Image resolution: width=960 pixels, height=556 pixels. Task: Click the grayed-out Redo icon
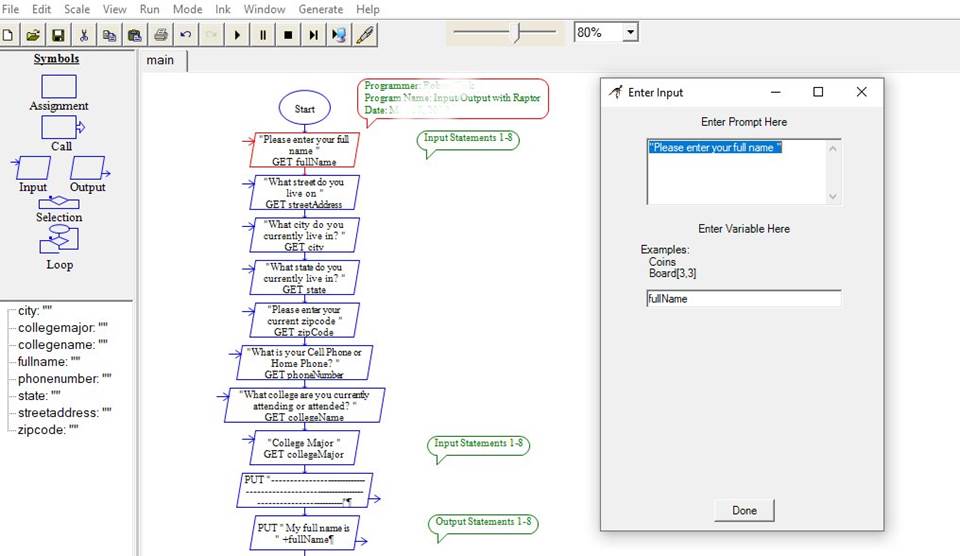click(x=211, y=35)
